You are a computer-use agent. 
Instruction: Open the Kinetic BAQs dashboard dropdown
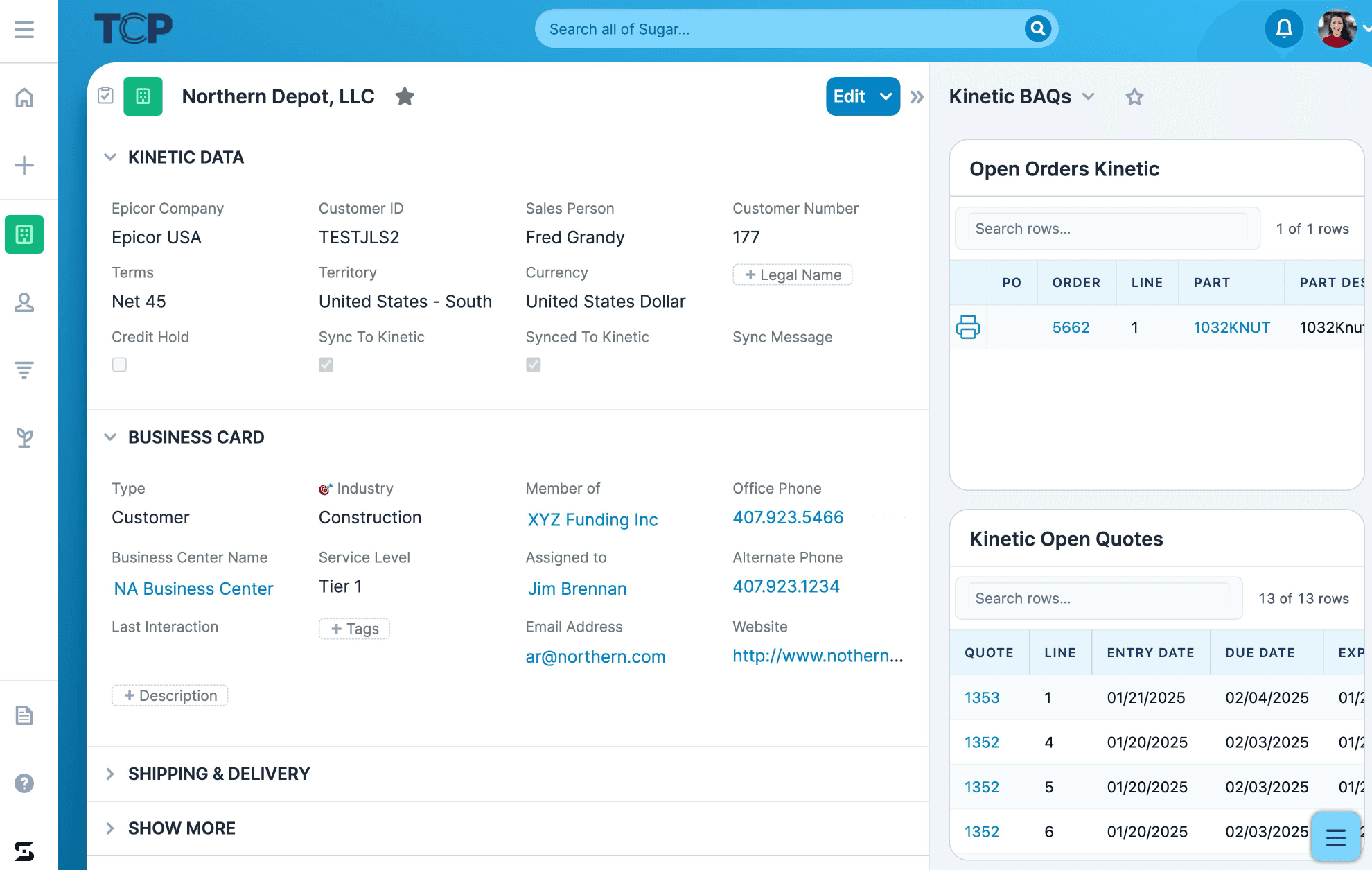pyautogui.click(x=1089, y=96)
